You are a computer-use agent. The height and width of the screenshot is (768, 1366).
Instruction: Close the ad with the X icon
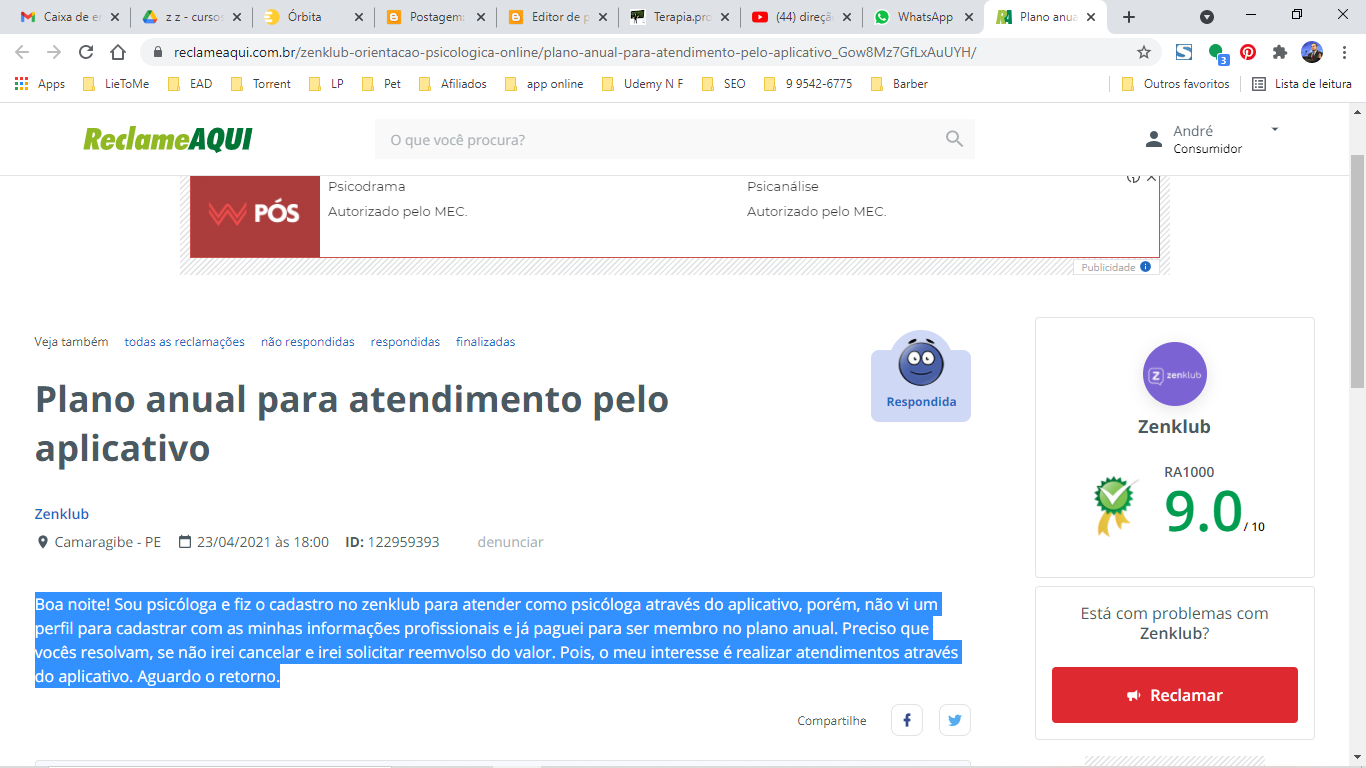pos(1151,178)
